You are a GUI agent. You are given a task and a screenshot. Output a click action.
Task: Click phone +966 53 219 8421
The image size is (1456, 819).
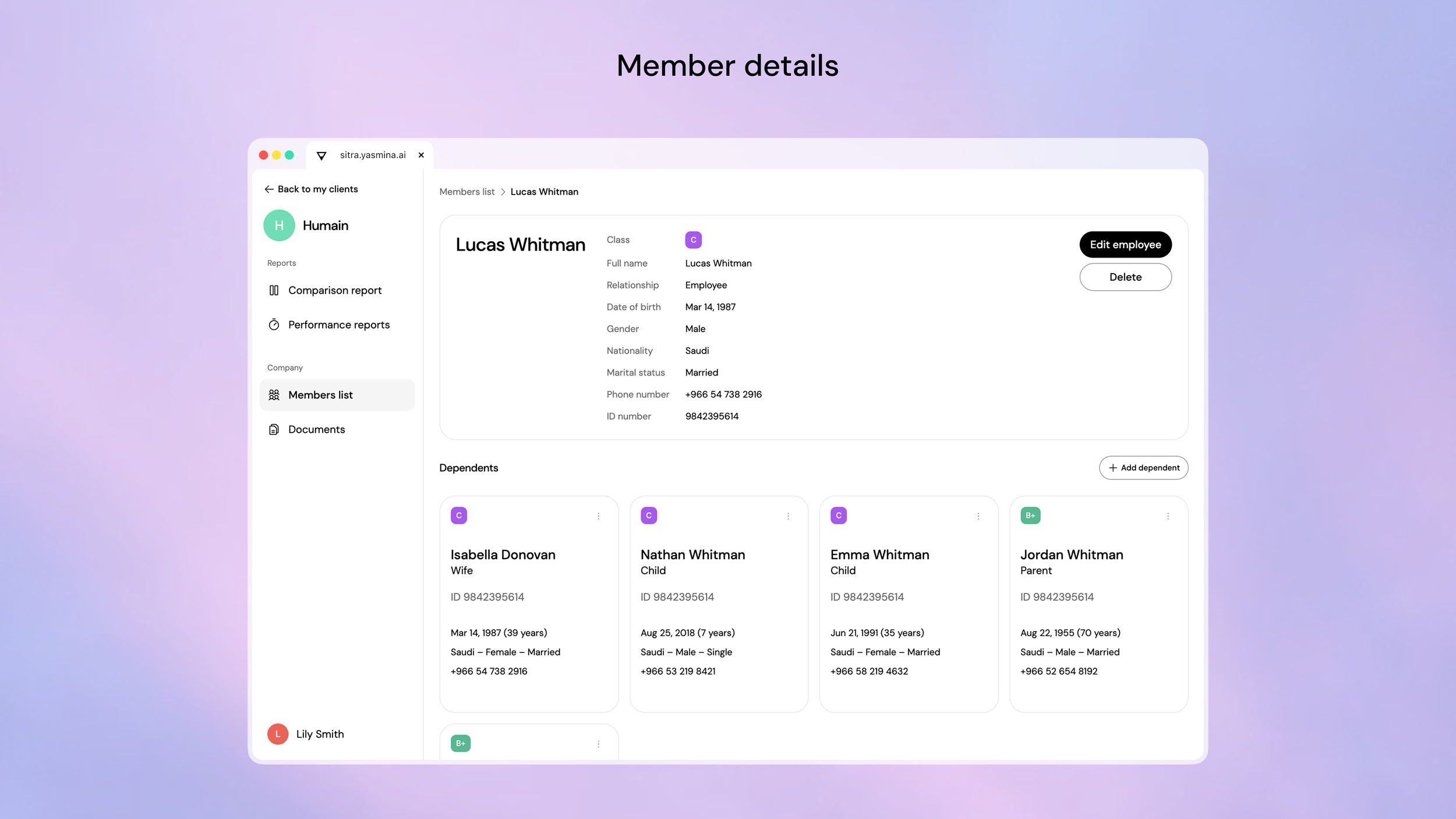[678, 671]
